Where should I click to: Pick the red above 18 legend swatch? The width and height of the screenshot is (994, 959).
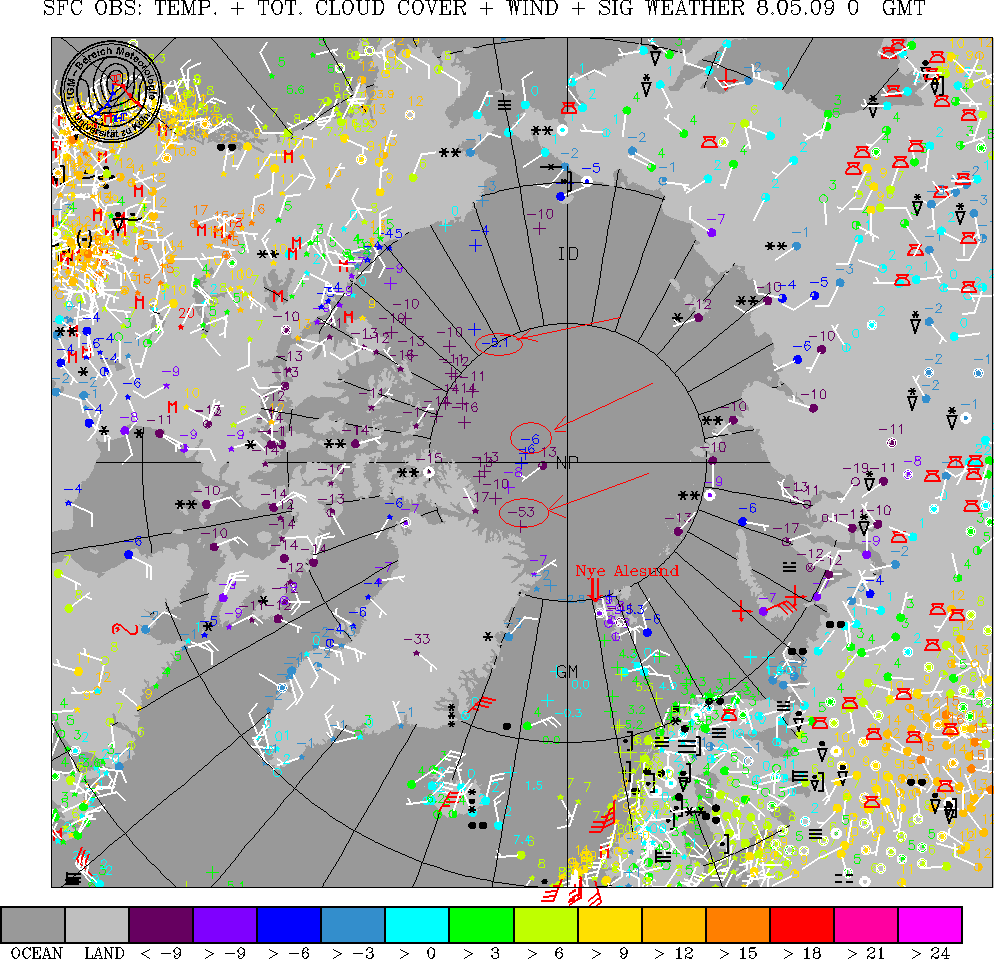[801, 924]
